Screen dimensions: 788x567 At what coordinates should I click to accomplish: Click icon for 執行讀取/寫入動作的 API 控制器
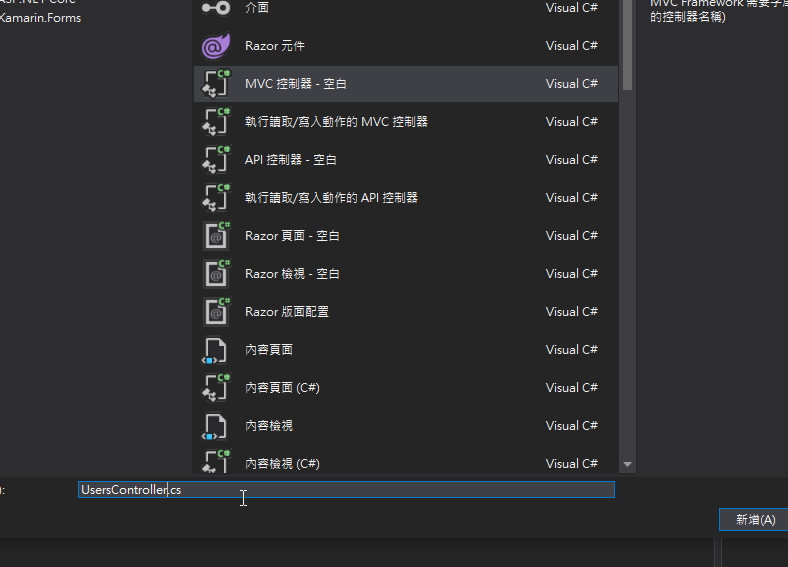pyautogui.click(x=216, y=198)
